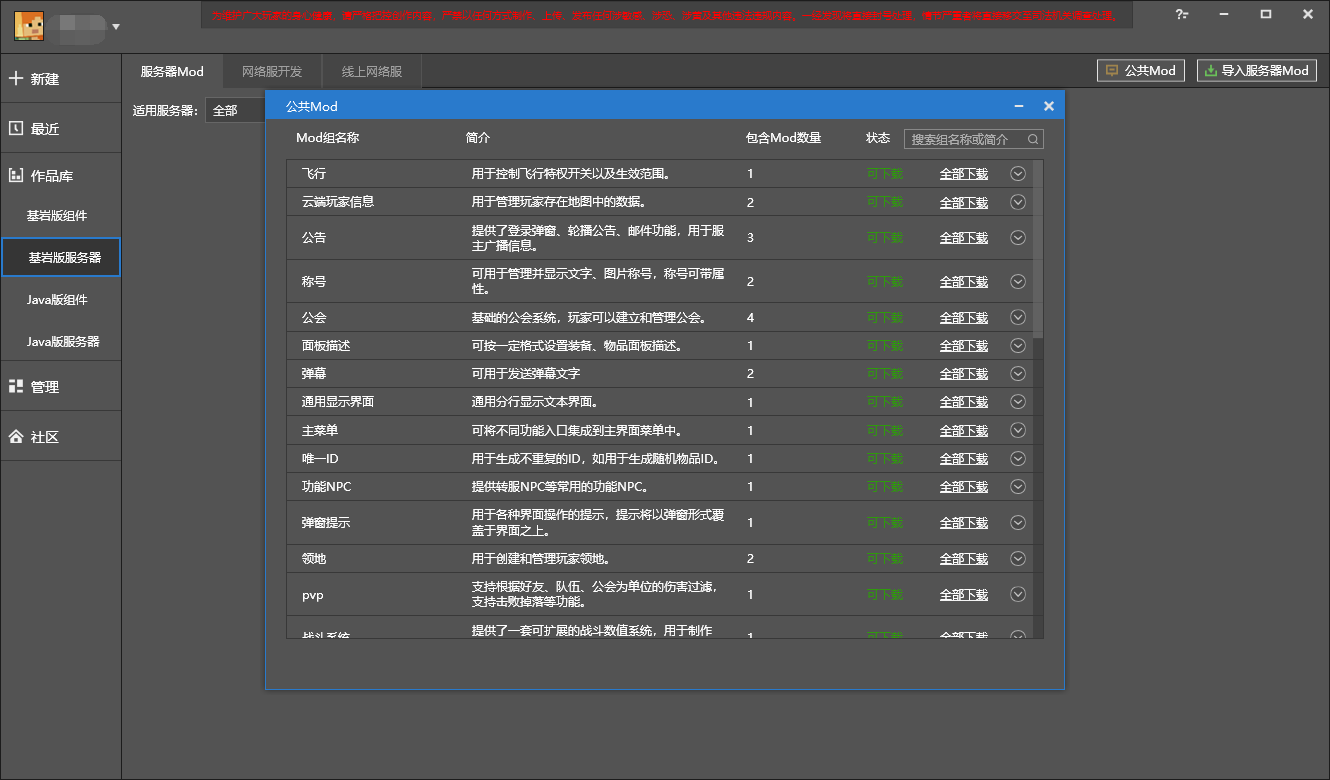This screenshot has height=780, width=1330.
Task: Expand the 公会 mod group details
Action: (x=1018, y=317)
